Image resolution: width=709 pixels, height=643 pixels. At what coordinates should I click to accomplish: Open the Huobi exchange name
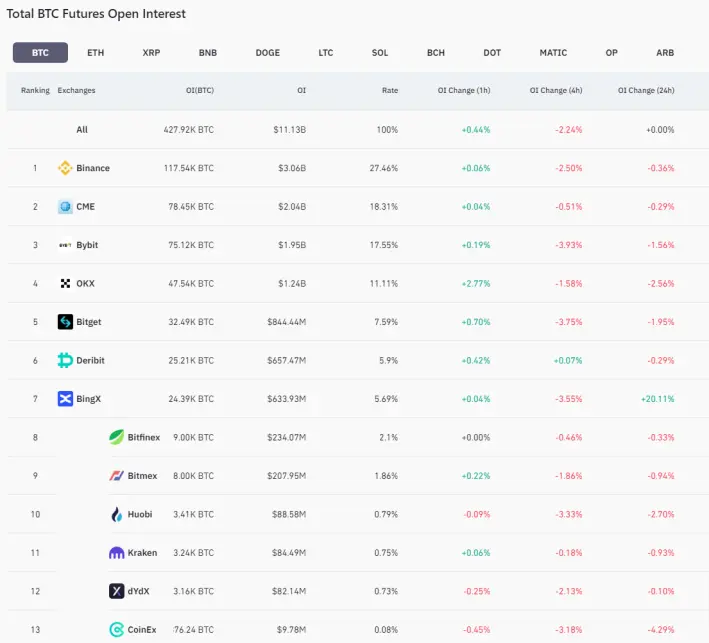click(x=140, y=514)
